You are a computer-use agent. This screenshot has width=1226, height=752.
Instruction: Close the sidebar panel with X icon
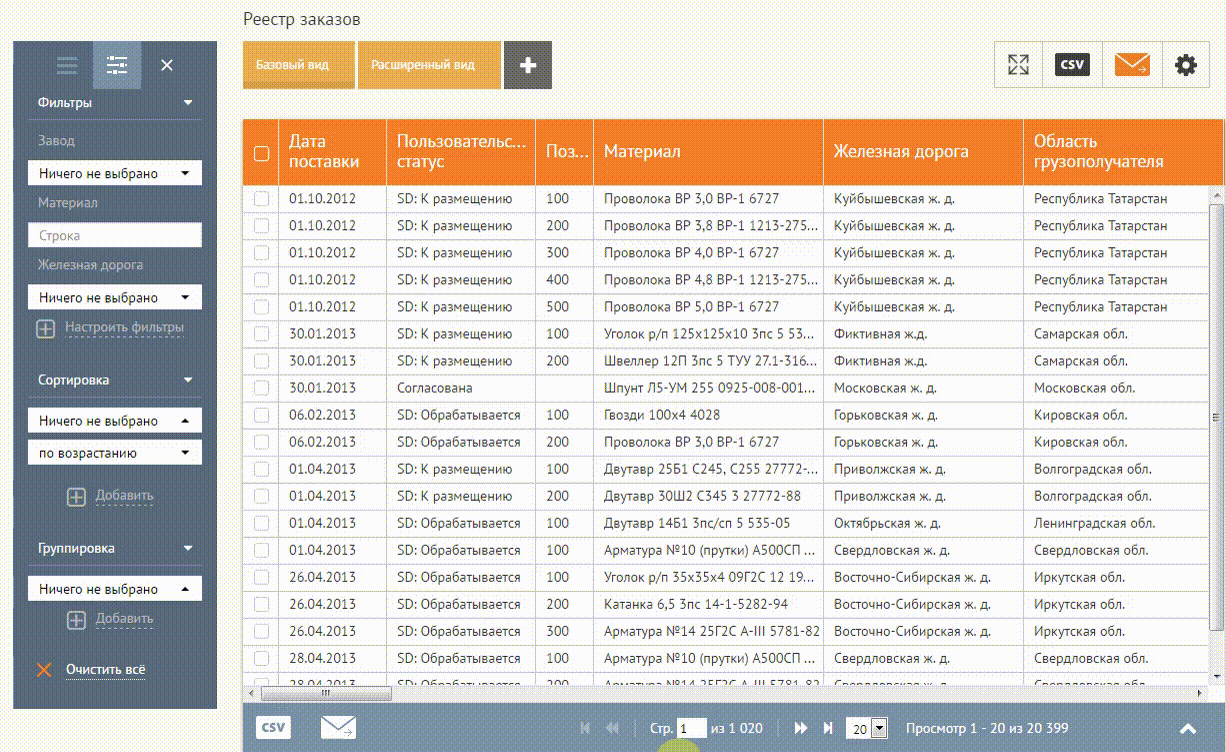click(x=167, y=66)
